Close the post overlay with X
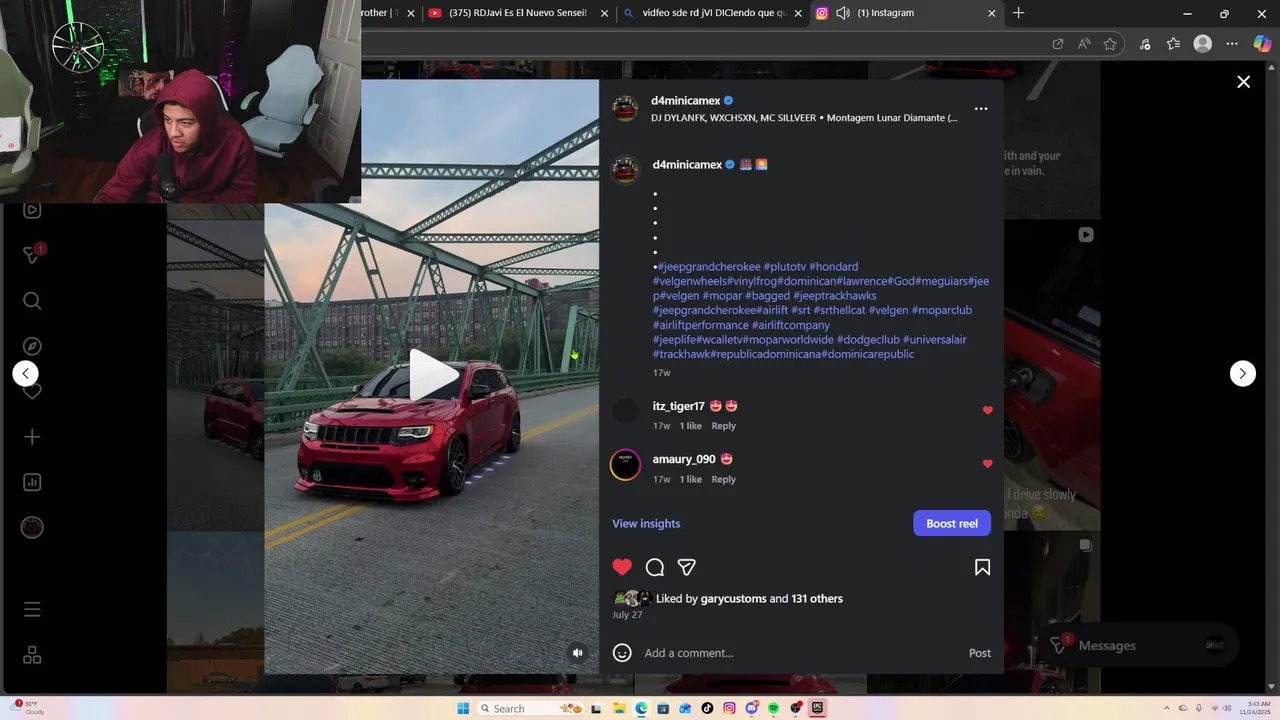This screenshot has width=1280, height=720. [x=1243, y=82]
